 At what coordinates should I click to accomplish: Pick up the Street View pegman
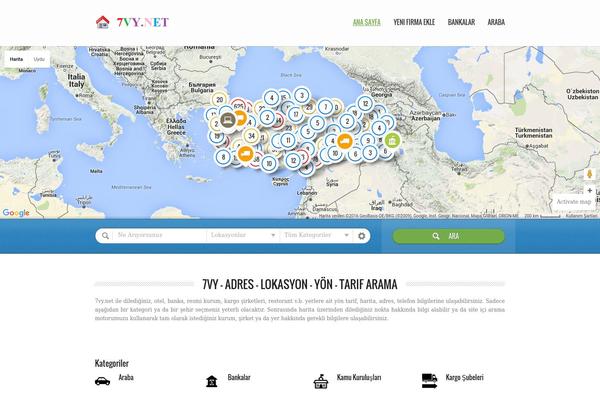click(x=589, y=174)
